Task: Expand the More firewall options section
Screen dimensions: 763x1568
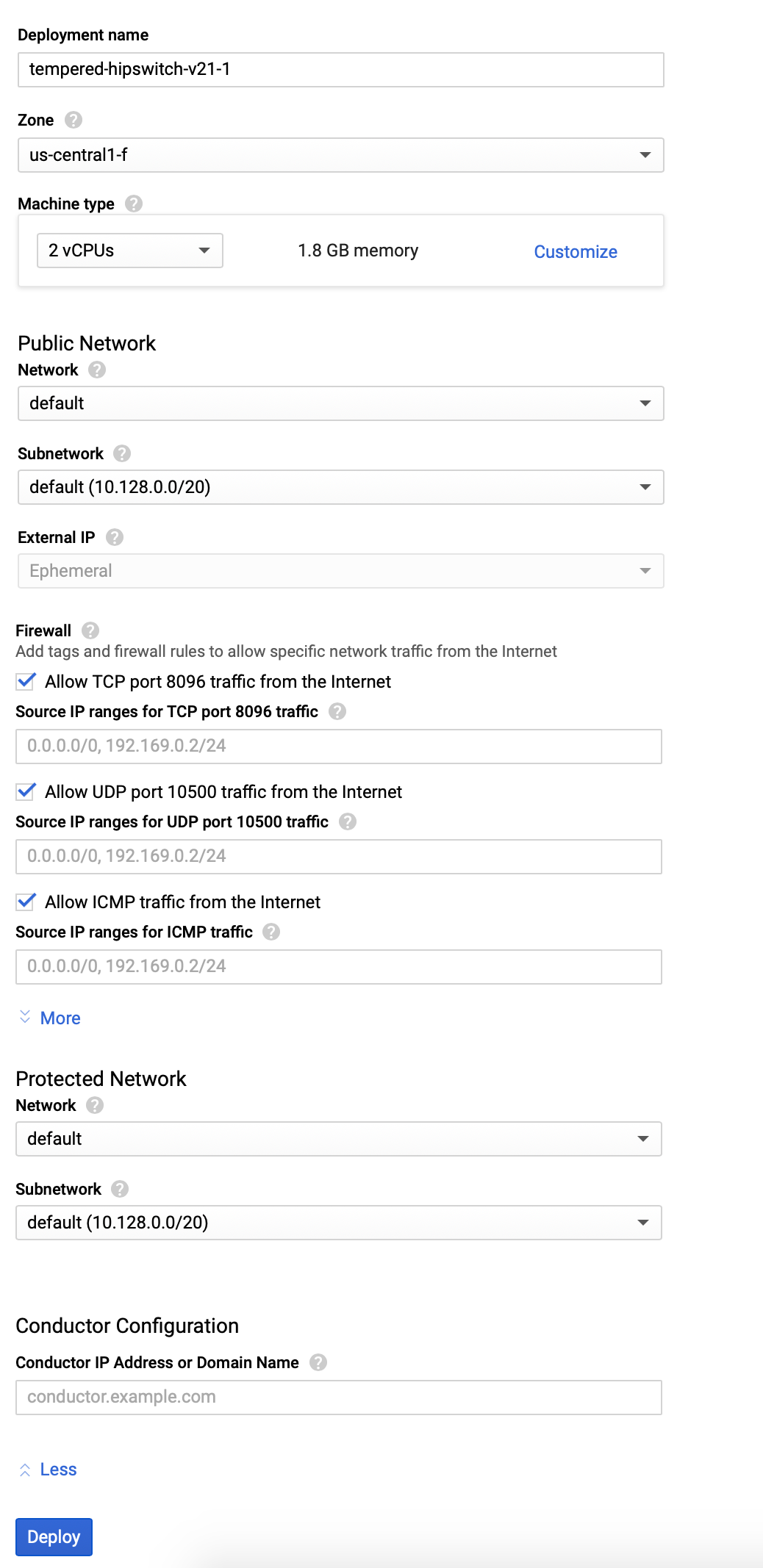Action: (60, 1018)
